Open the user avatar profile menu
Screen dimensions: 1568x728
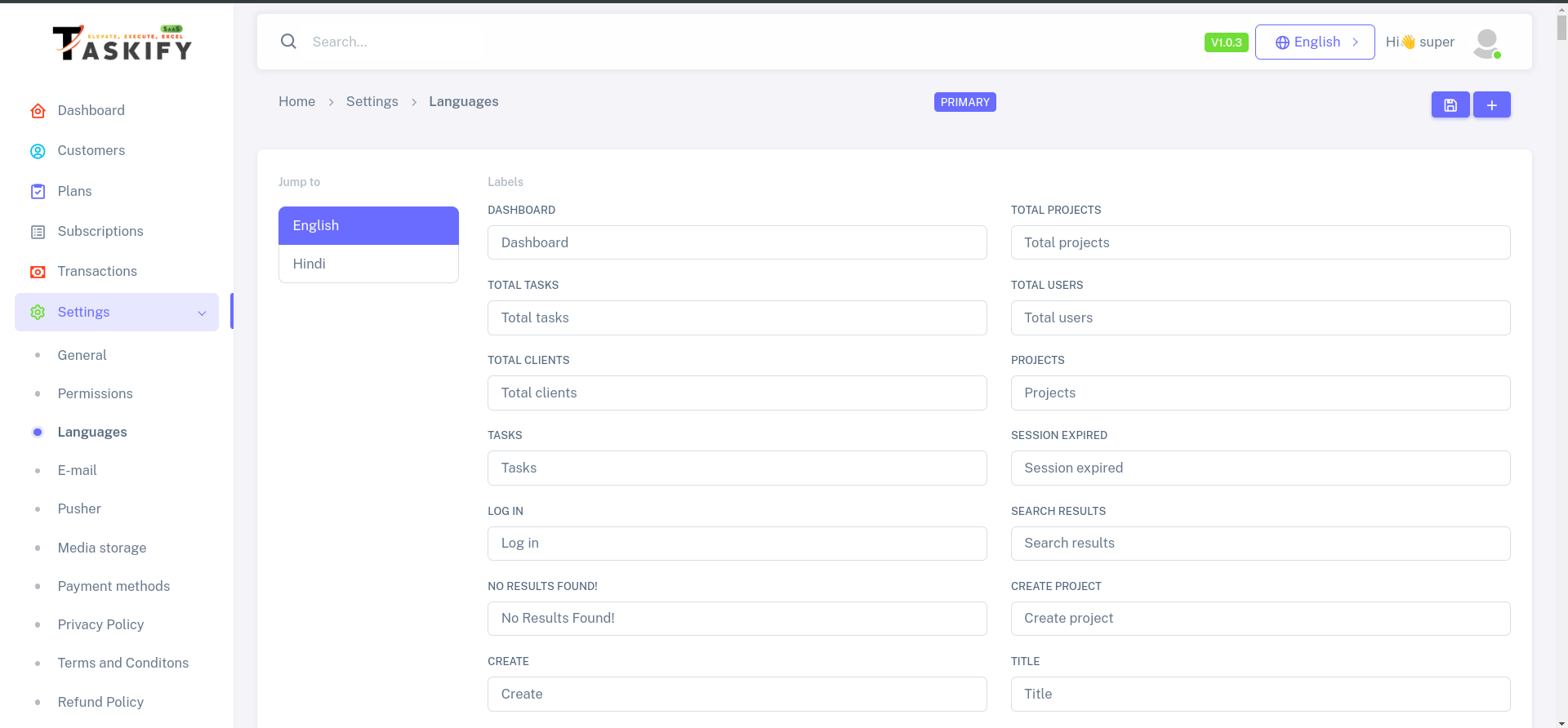click(1486, 42)
